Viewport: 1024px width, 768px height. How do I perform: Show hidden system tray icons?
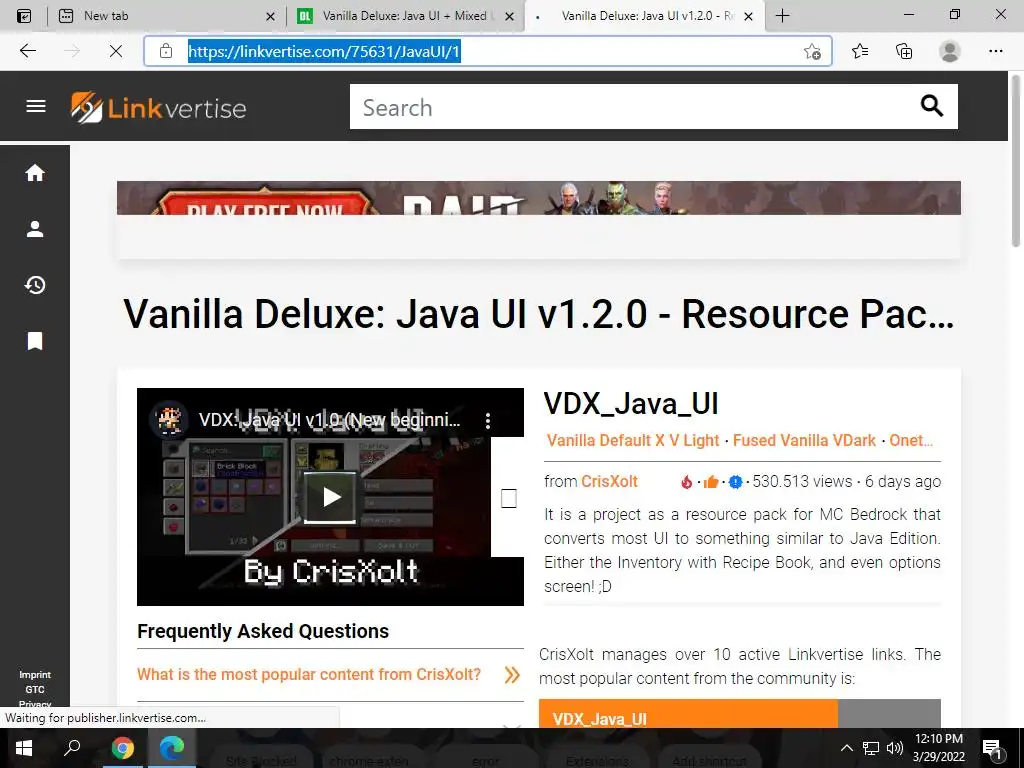click(x=846, y=748)
